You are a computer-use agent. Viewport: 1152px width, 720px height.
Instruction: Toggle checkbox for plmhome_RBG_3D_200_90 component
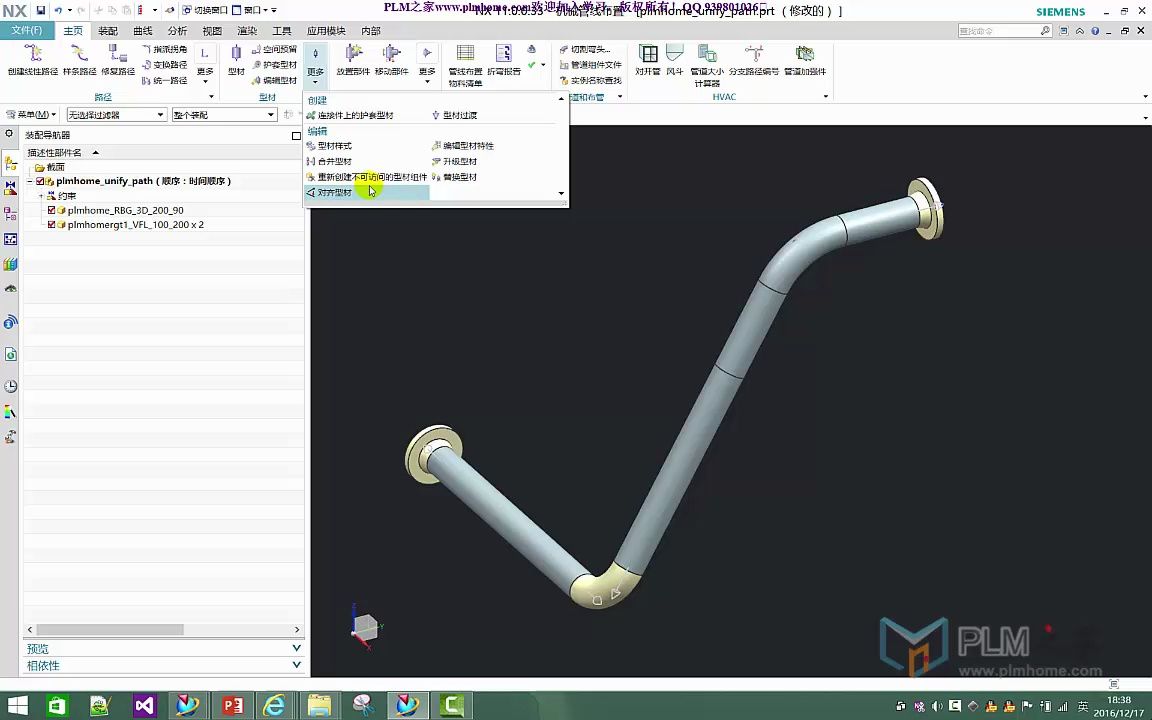coord(51,210)
